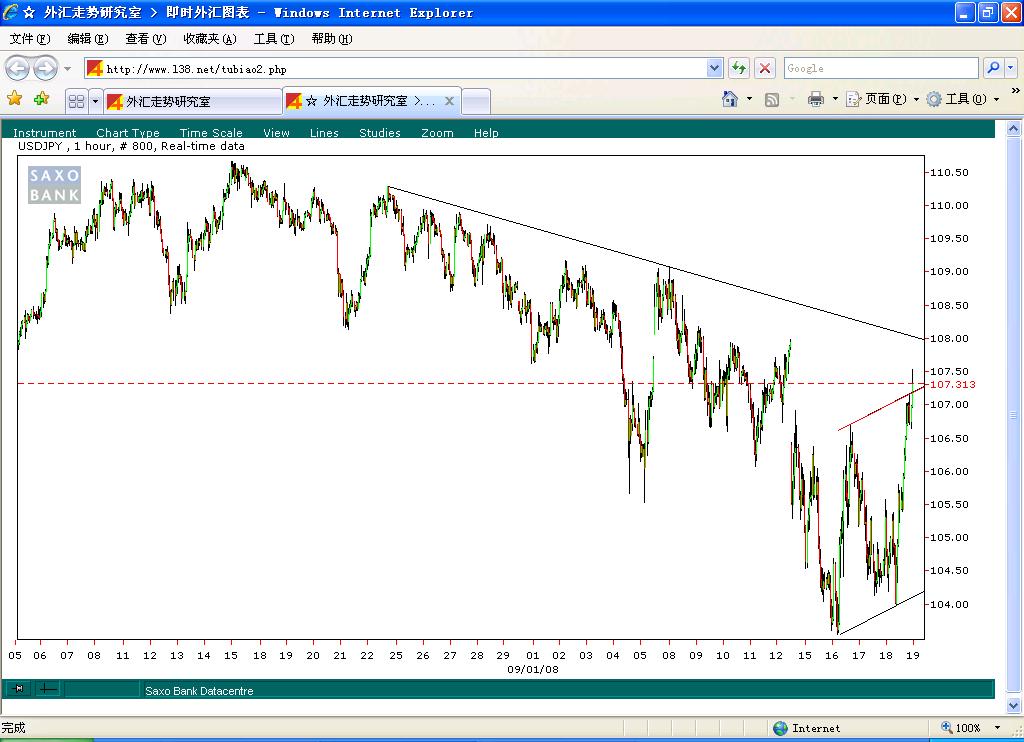Expand the address bar history dropdown
This screenshot has height=742, width=1024.
(714, 68)
